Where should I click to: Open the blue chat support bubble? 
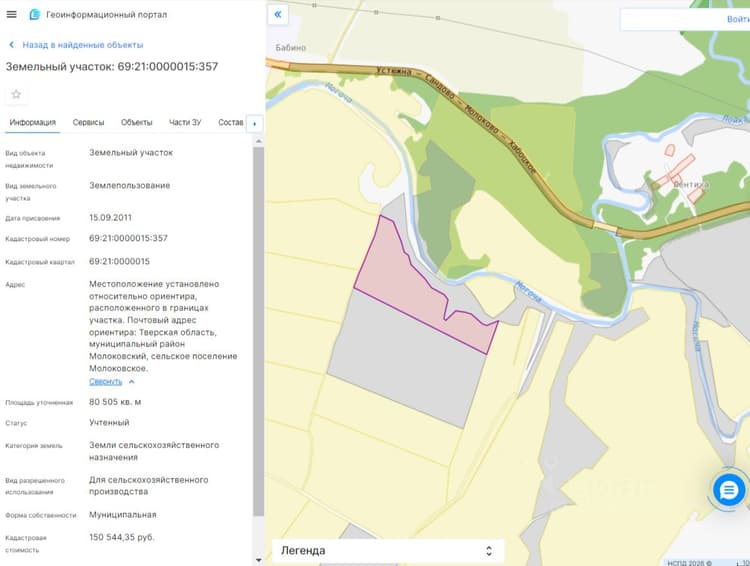coord(728,490)
